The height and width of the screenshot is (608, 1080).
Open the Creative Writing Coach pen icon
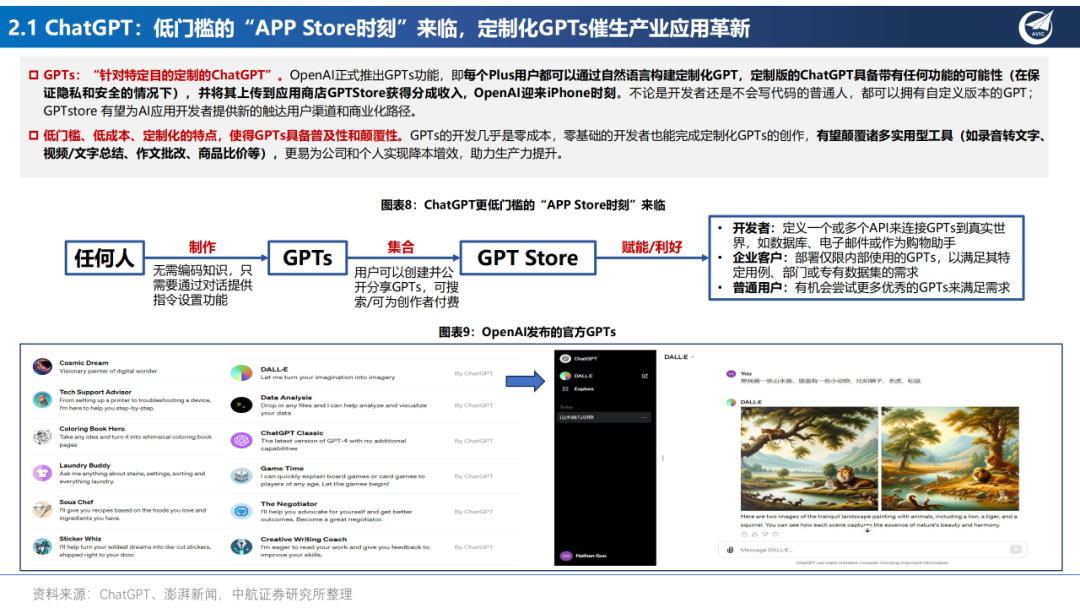pos(241,547)
